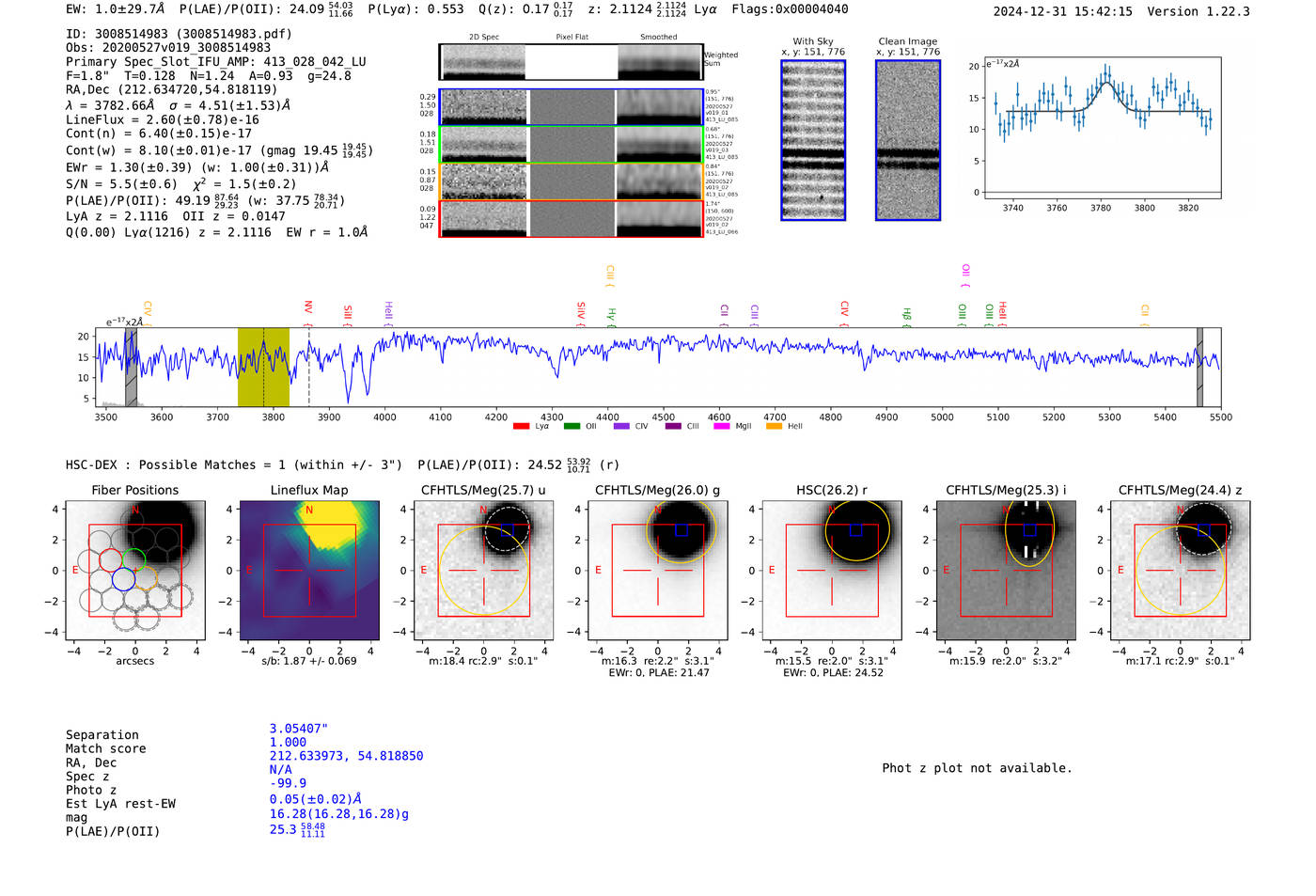Image resolution: width=1316 pixels, height=896 pixels.
Task: Click the 2024-12-31 15:42:15 timestamp
Action: coord(1063,12)
